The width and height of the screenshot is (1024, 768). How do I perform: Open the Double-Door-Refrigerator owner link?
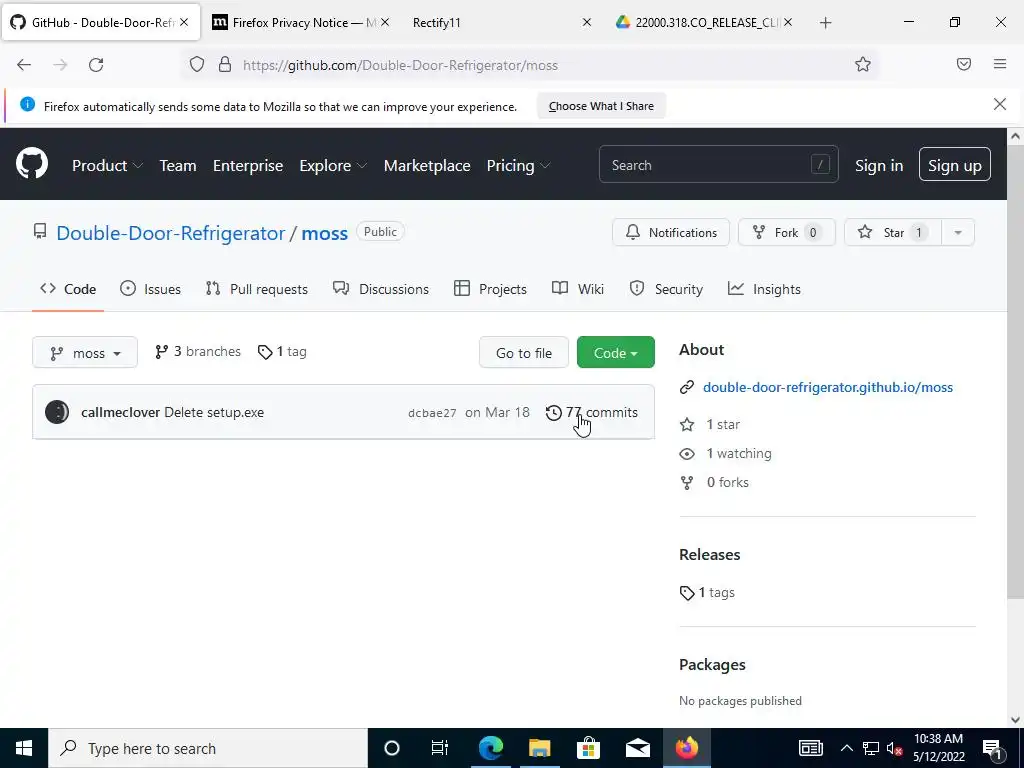coord(170,233)
